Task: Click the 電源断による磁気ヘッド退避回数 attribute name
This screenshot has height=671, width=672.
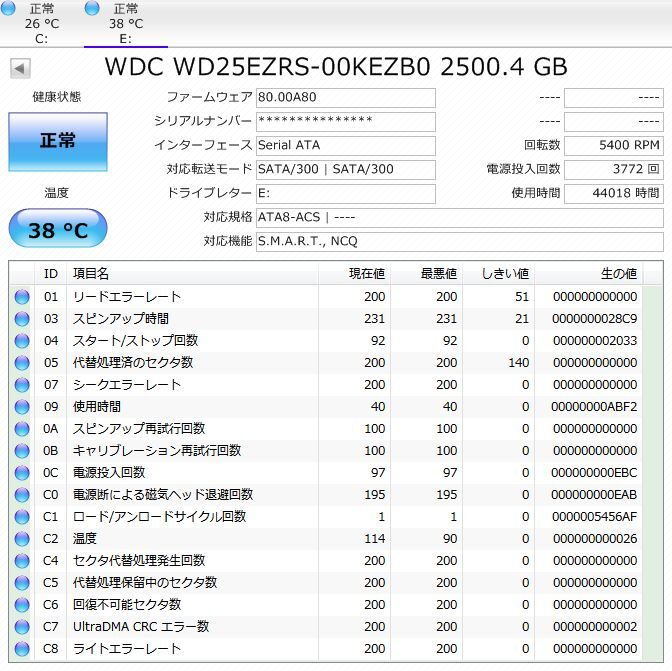Action: coord(163,495)
